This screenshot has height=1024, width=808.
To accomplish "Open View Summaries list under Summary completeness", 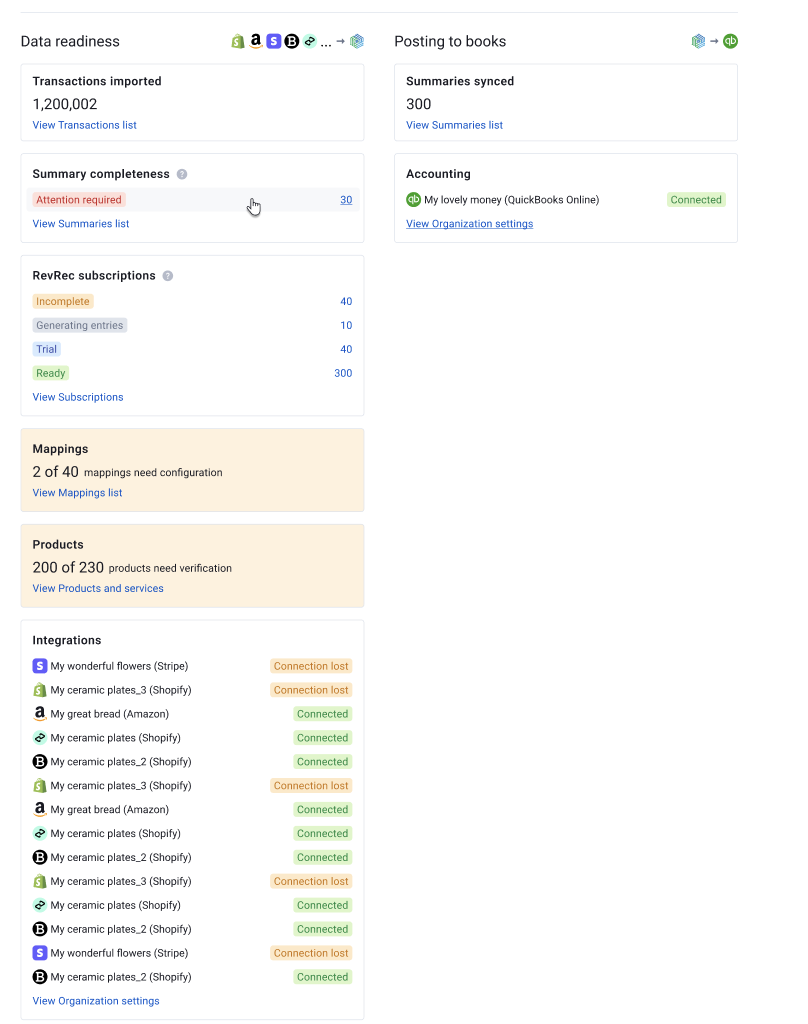I will [81, 224].
